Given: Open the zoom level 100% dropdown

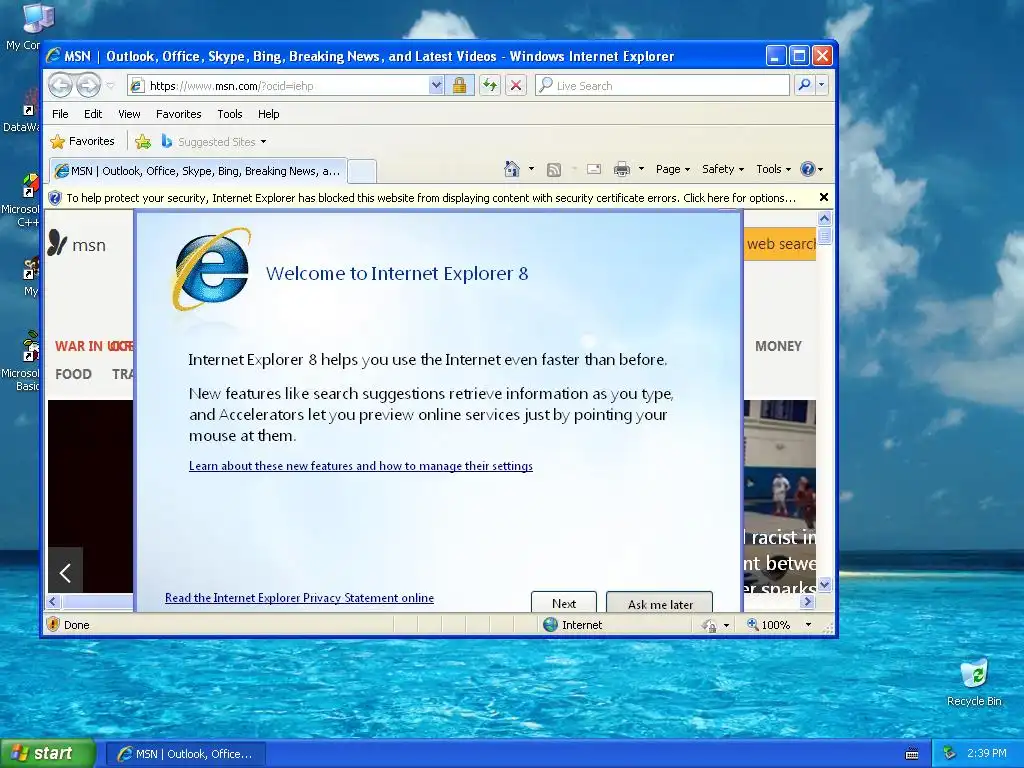Looking at the screenshot, I should 808,625.
